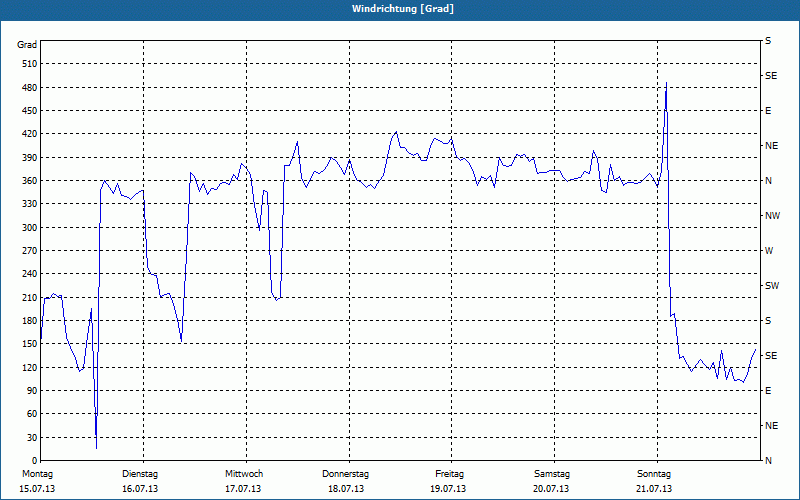Click the Samstag day label

point(552,474)
